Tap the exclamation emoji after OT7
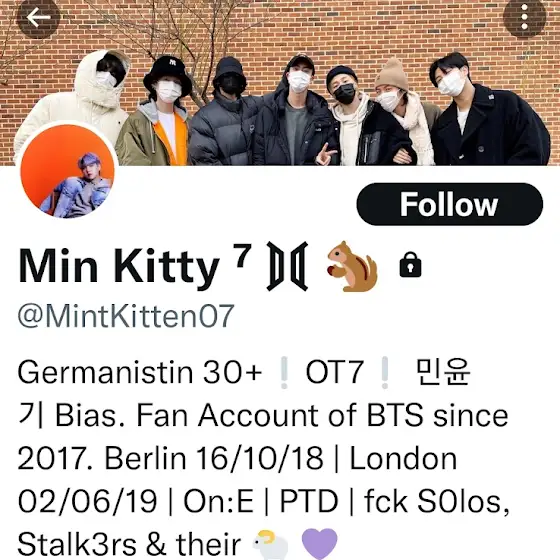 pyautogui.click(x=385, y=373)
